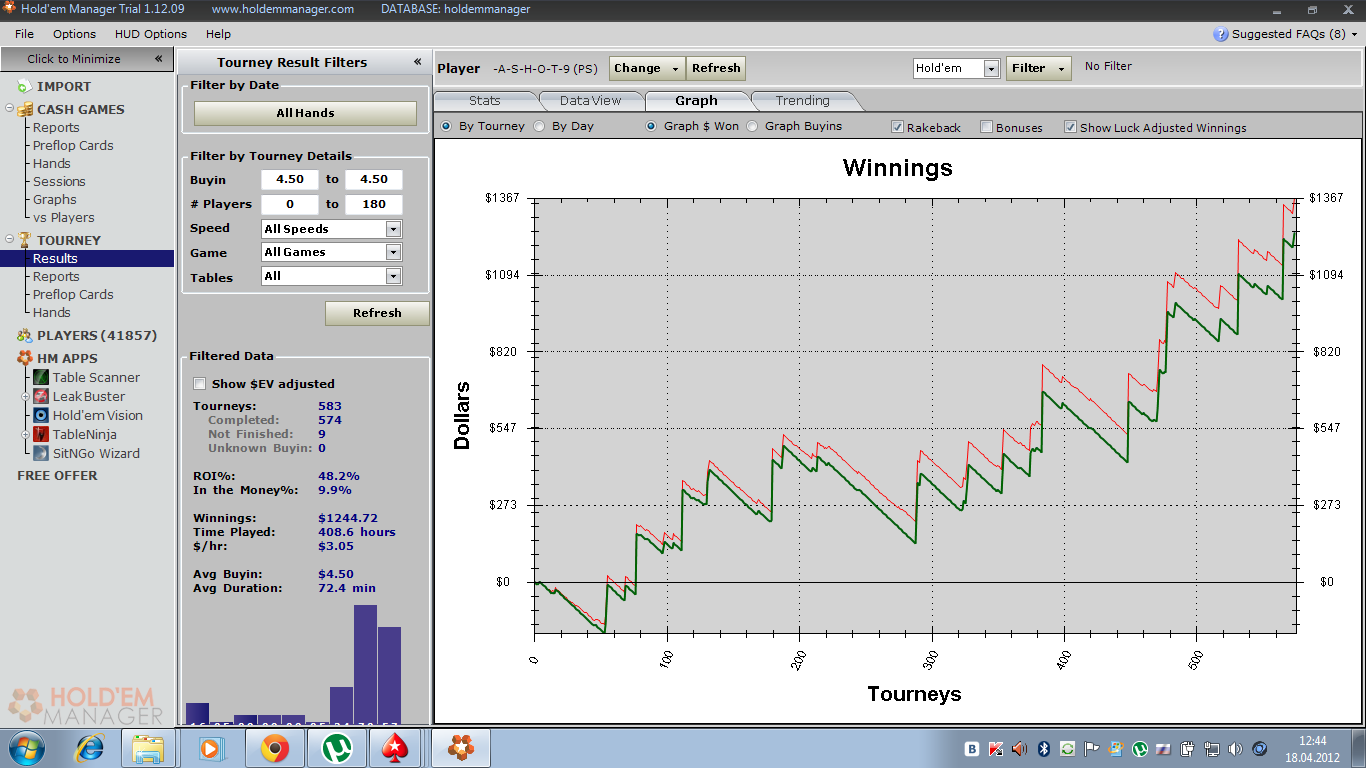Image resolution: width=1366 pixels, height=768 pixels.
Task: Open Chrome from the taskbar
Action: [273, 748]
